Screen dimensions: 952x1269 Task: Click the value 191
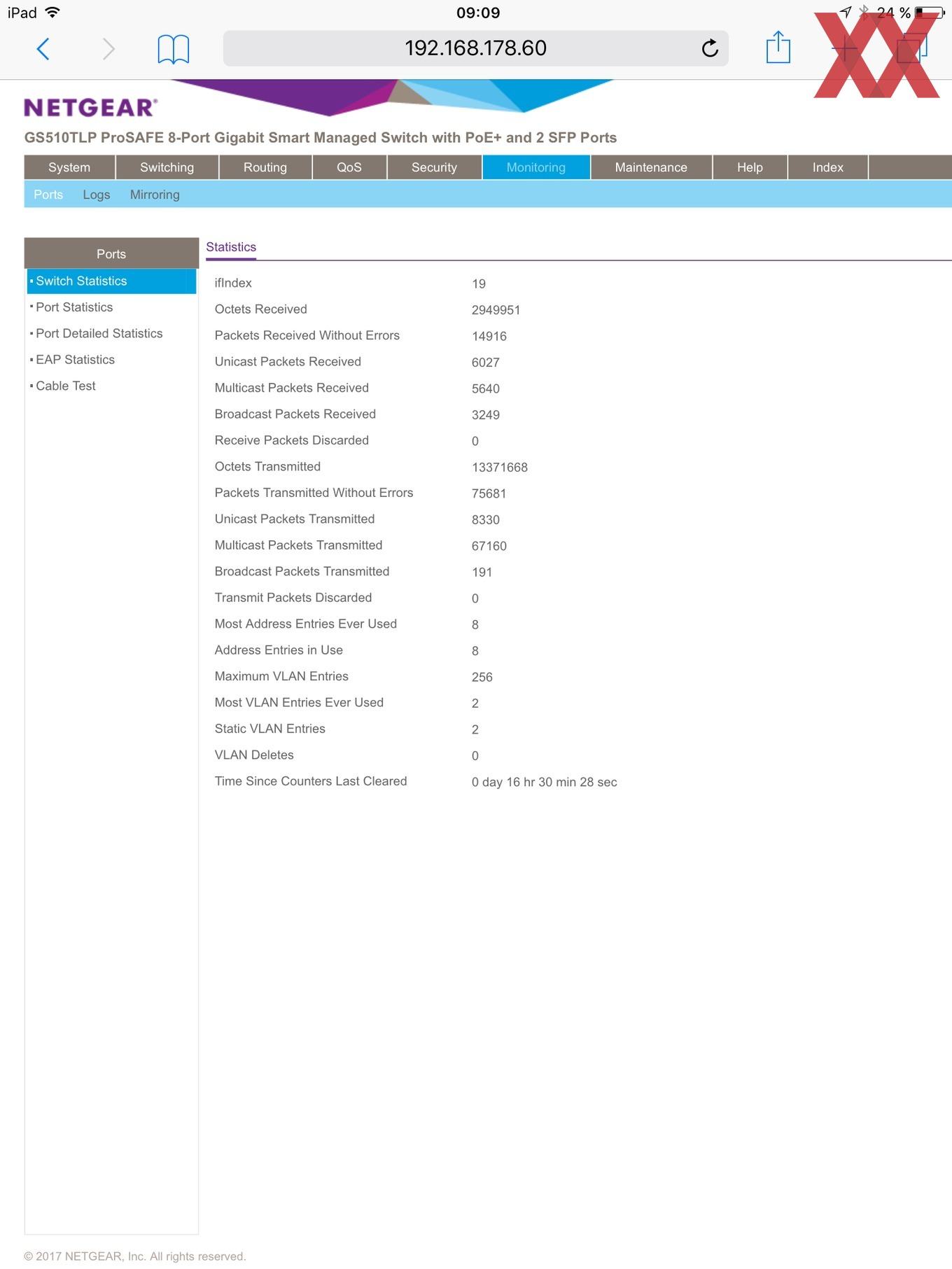click(482, 573)
